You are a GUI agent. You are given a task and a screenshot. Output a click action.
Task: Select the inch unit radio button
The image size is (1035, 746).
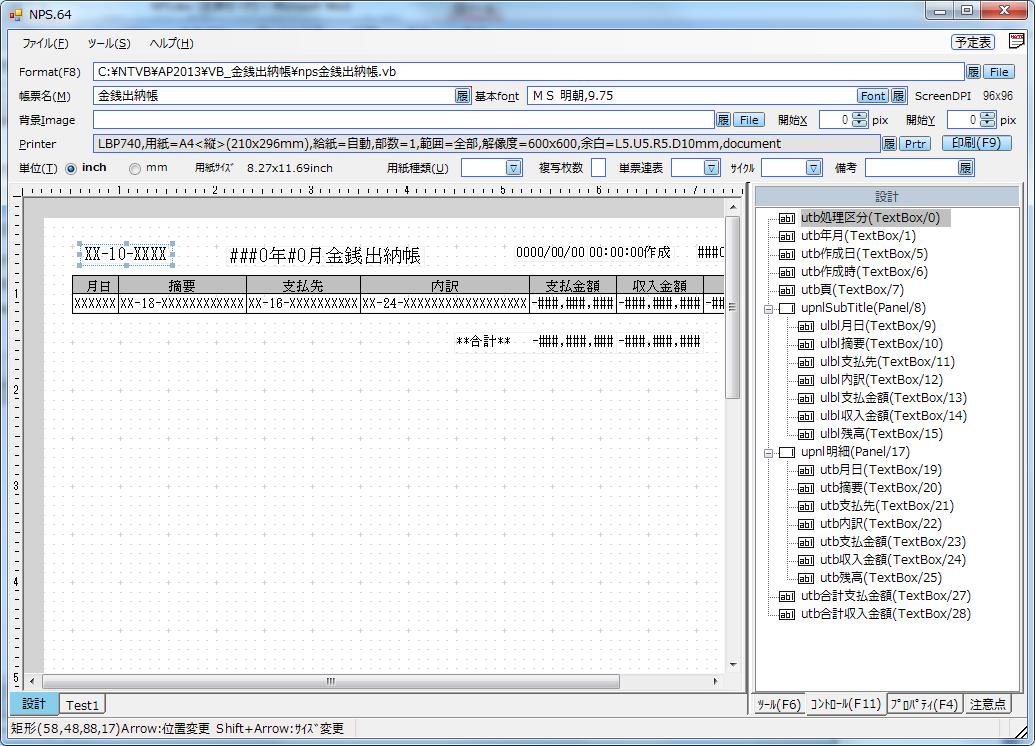[71, 169]
